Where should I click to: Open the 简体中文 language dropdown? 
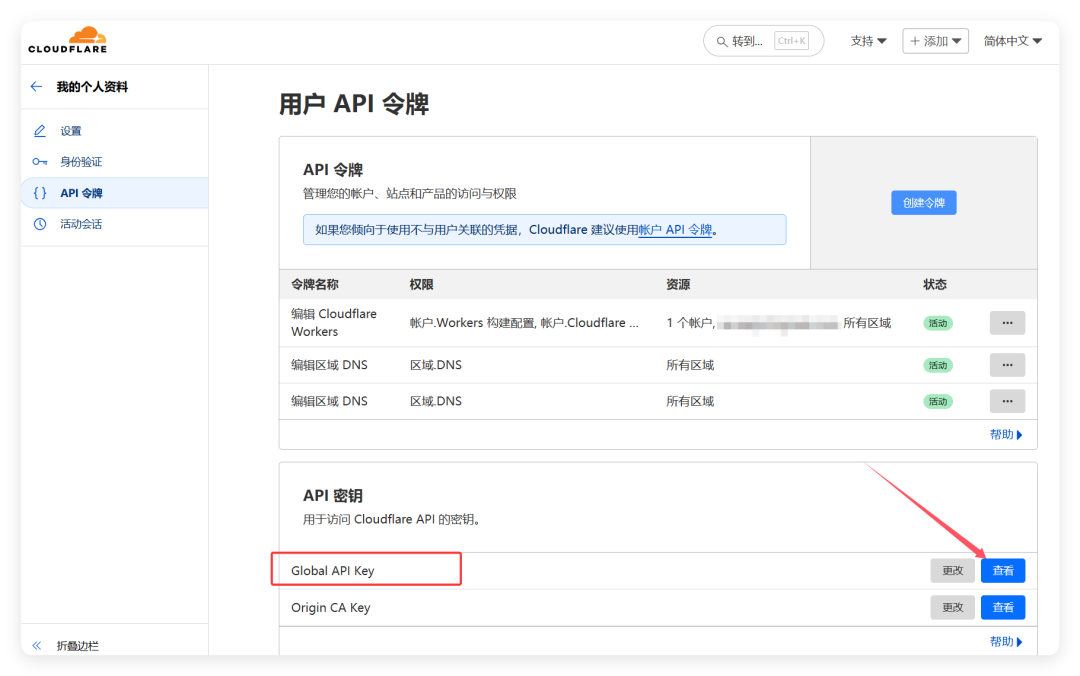click(x=1012, y=41)
